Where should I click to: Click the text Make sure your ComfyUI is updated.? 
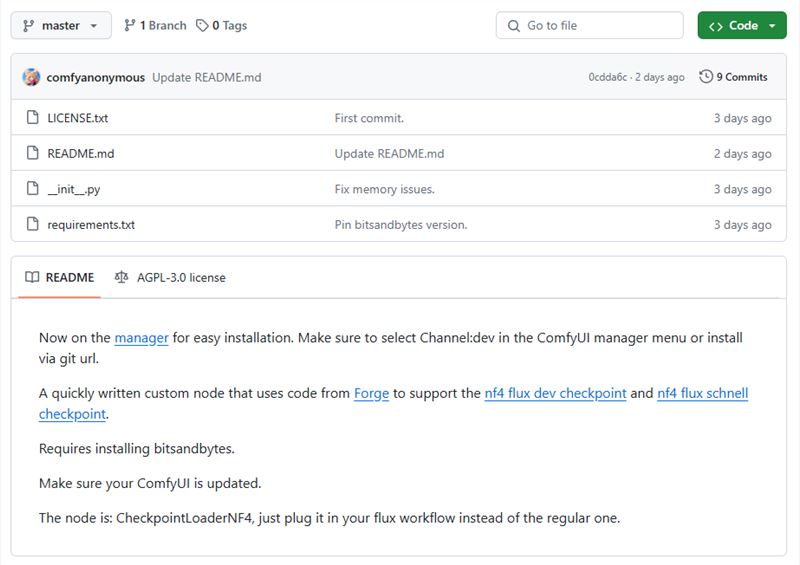point(150,483)
